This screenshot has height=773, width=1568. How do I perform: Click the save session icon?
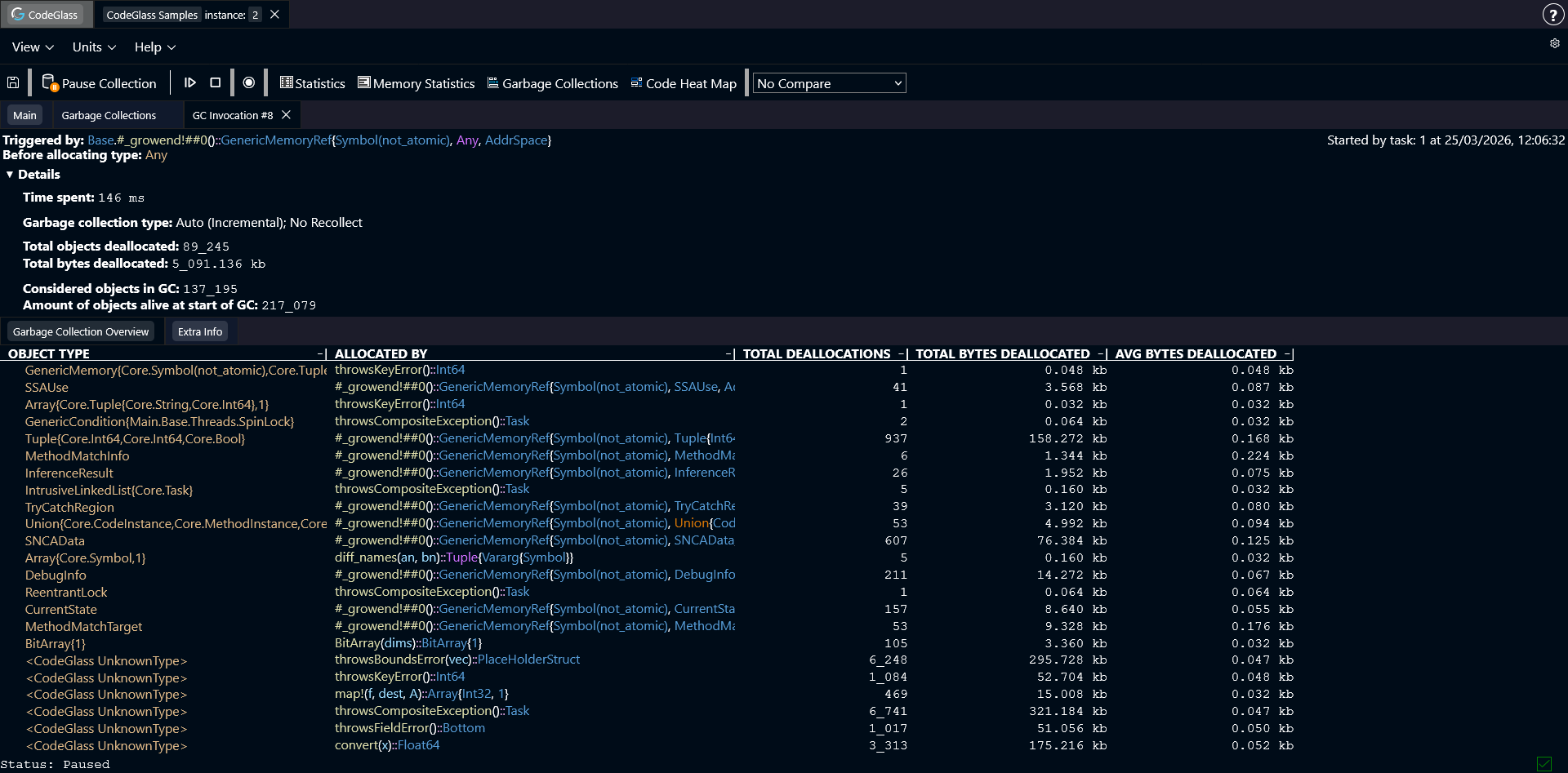[x=12, y=82]
